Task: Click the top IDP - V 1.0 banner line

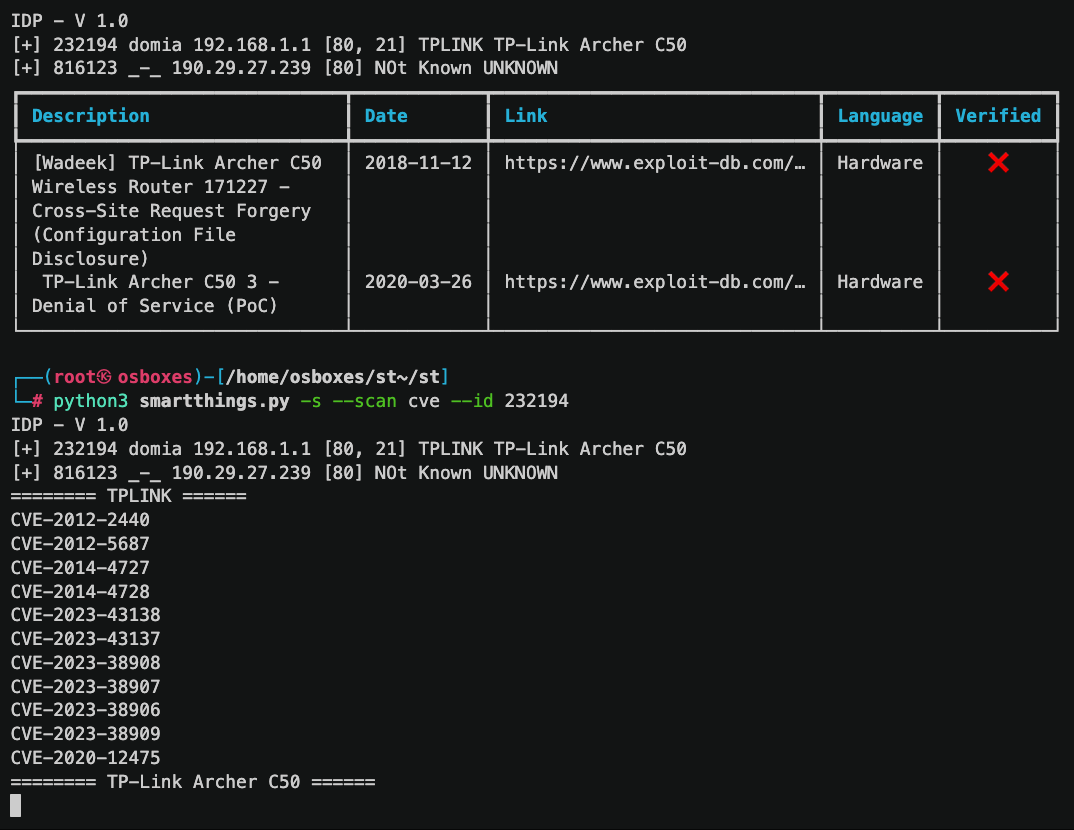Action: 70,21
